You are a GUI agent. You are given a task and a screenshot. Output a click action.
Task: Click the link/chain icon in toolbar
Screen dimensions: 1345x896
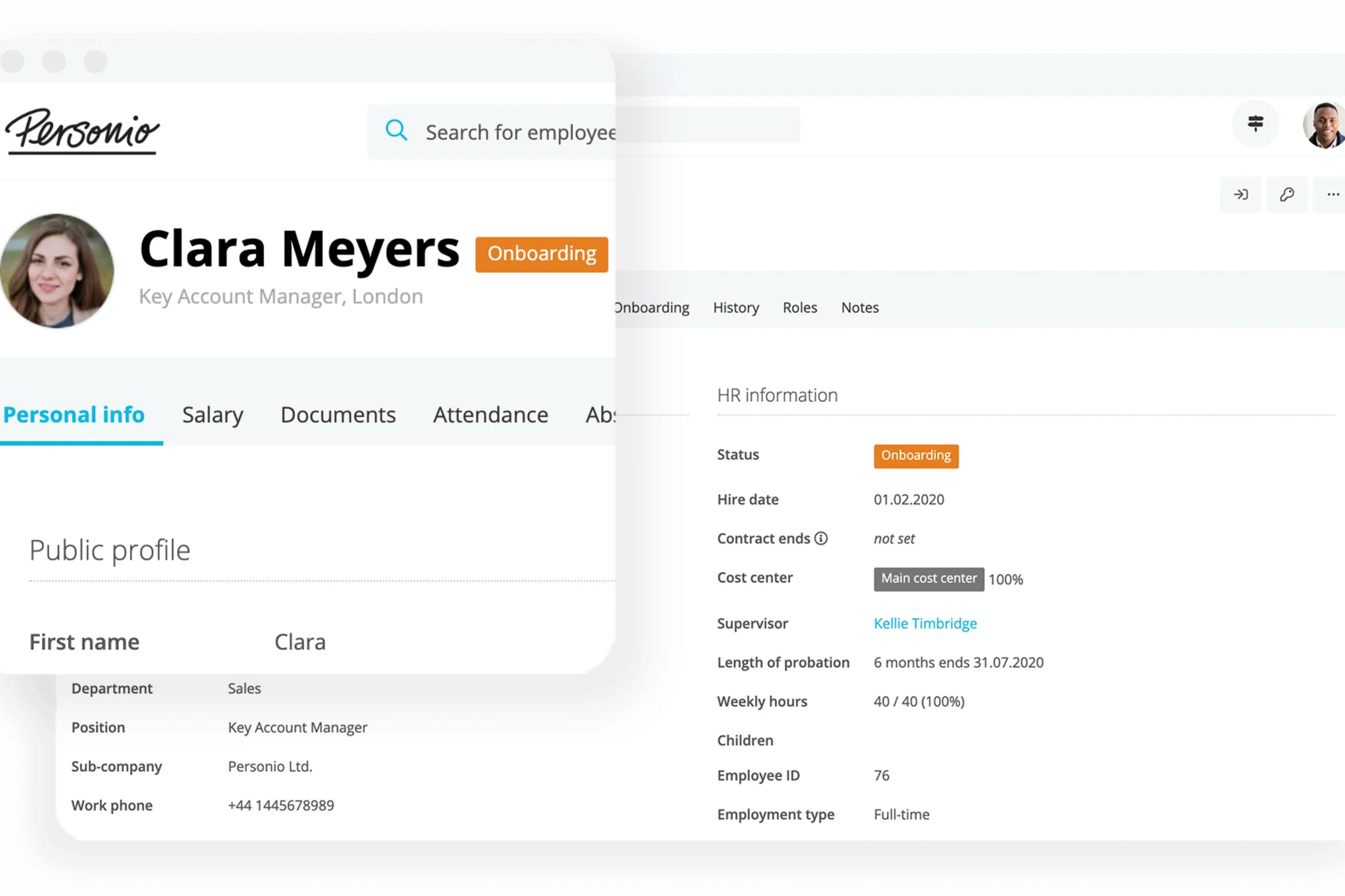click(x=1287, y=194)
